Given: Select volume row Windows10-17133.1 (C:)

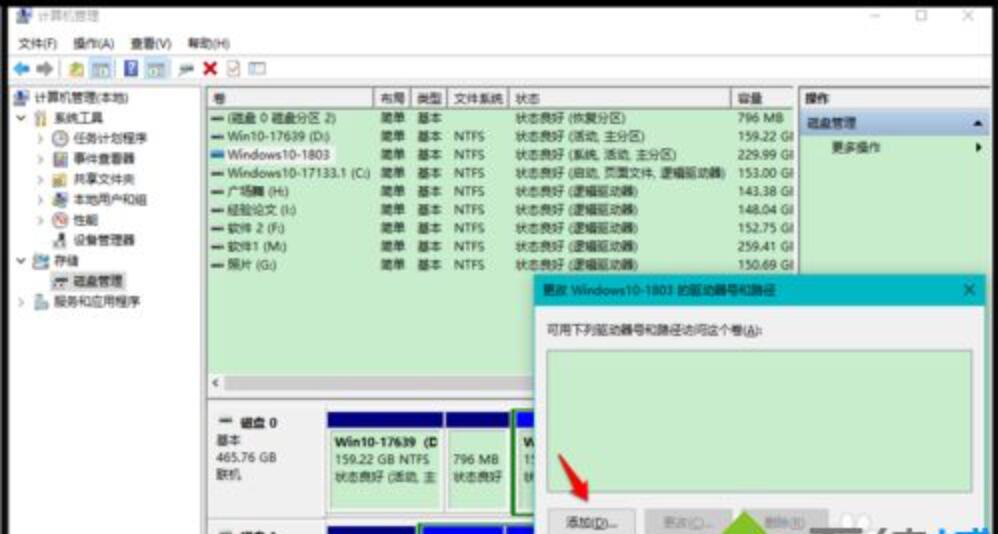Looking at the screenshot, I should (x=501, y=173).
